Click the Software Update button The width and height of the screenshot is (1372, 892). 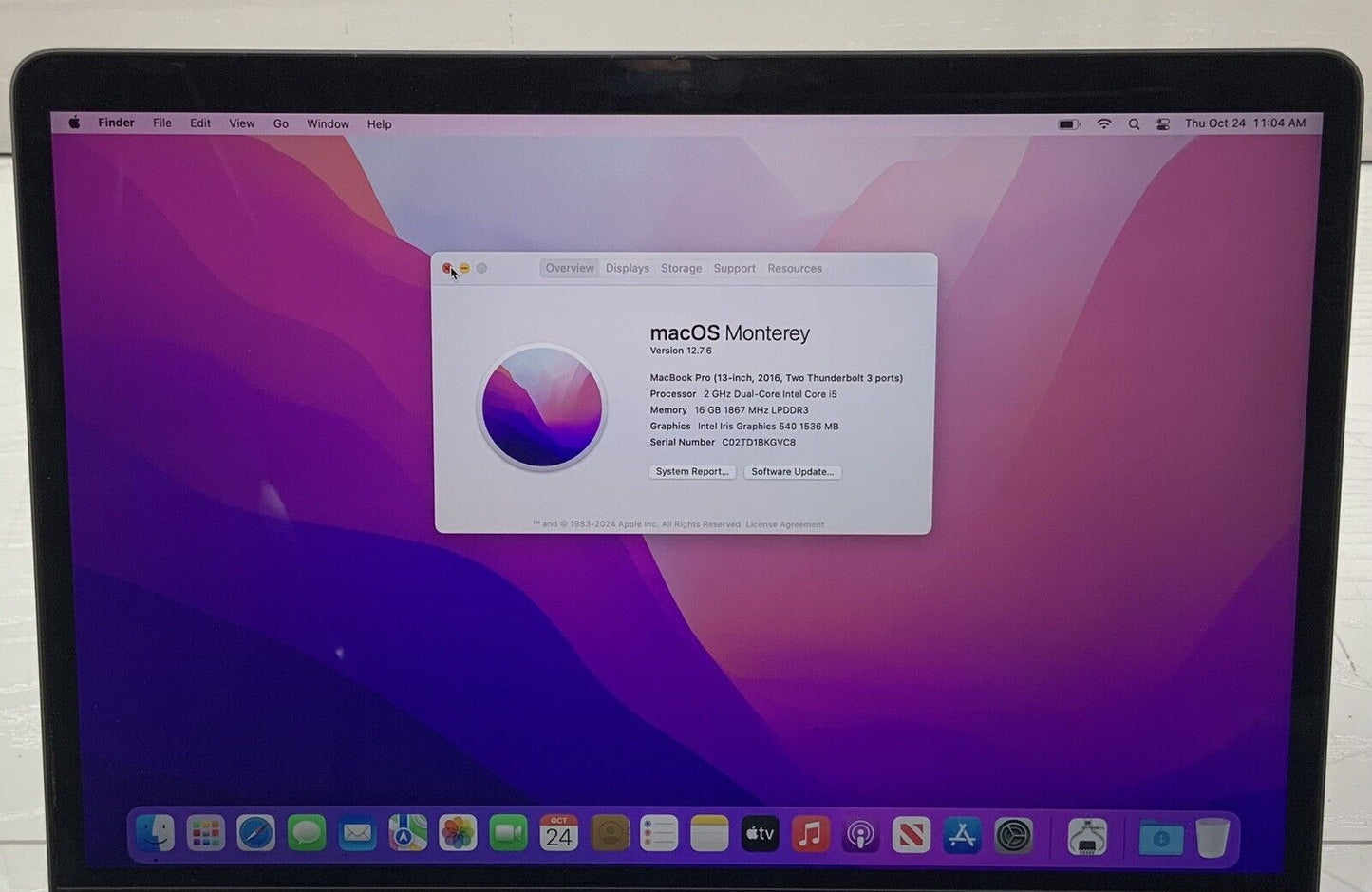tap(793, 471)
